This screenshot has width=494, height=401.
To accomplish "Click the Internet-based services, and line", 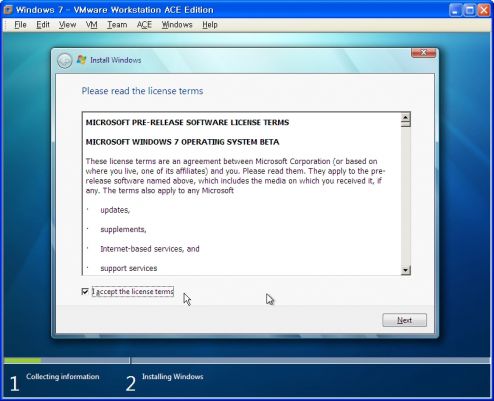I will coord(150,249).
